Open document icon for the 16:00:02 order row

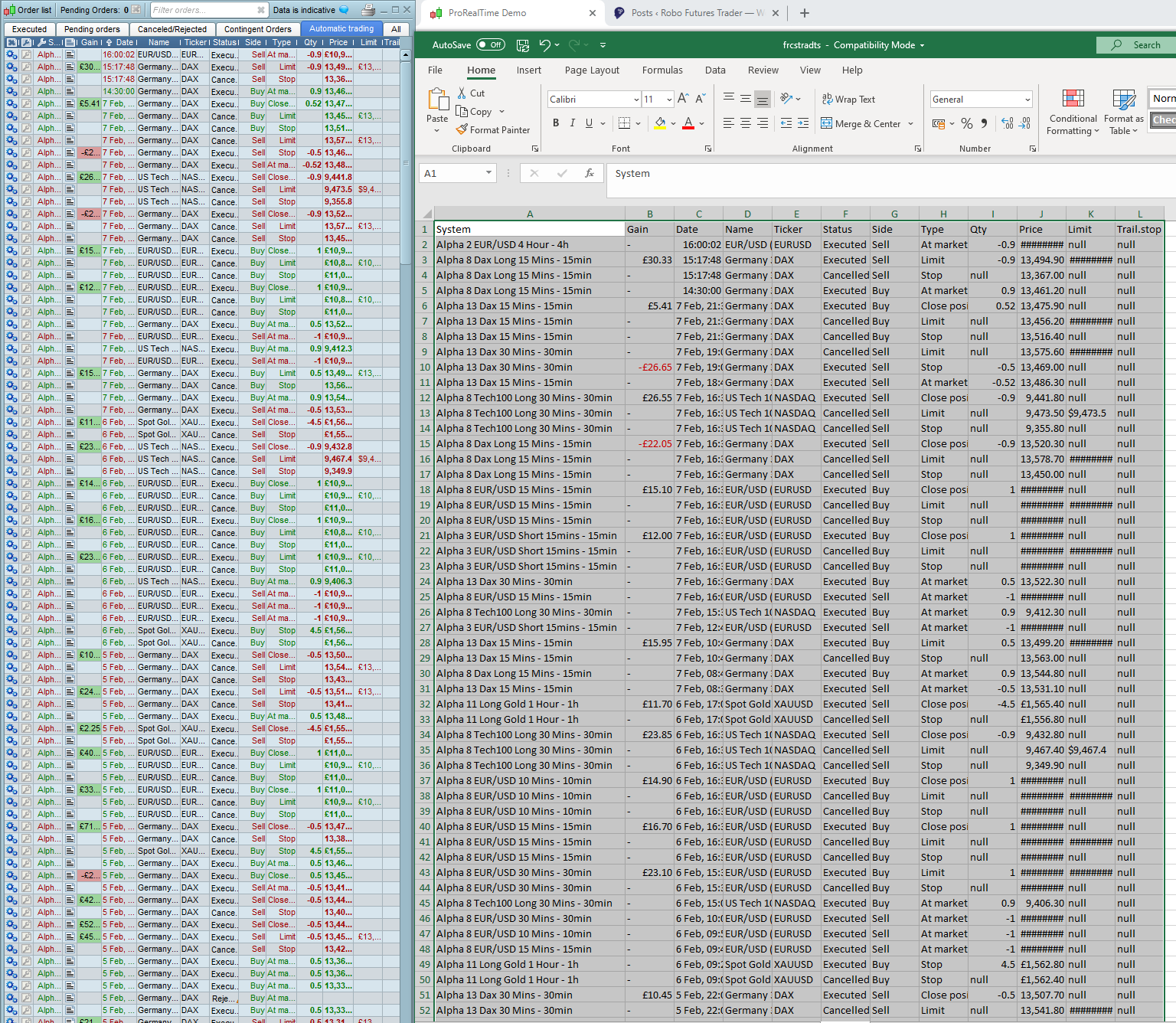click(x=70, y=54)
